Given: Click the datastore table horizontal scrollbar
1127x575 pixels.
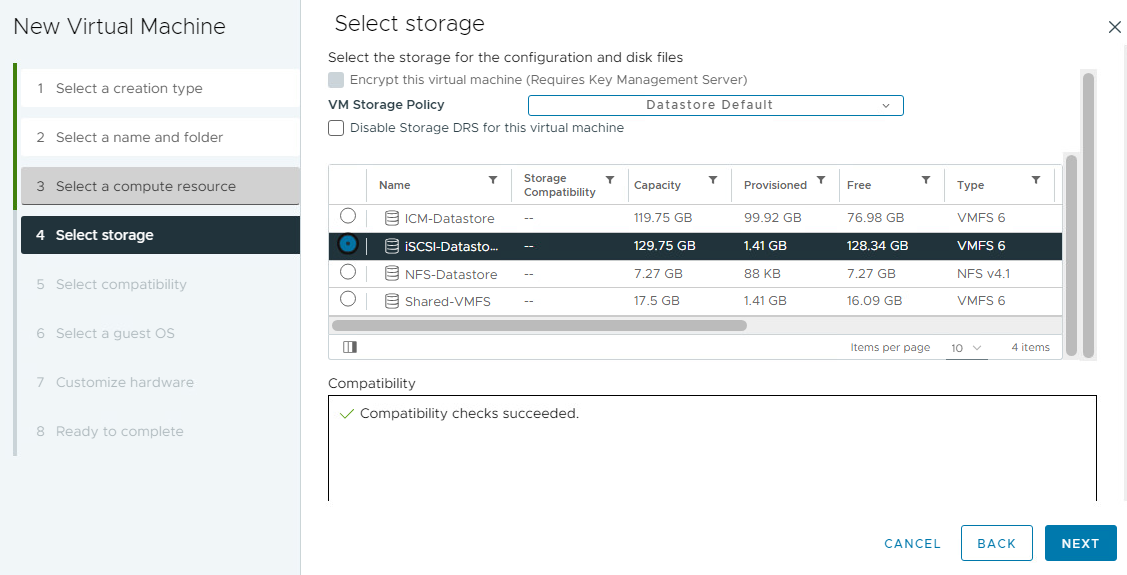Looking at the screenshot, I should tap(539, 325).
